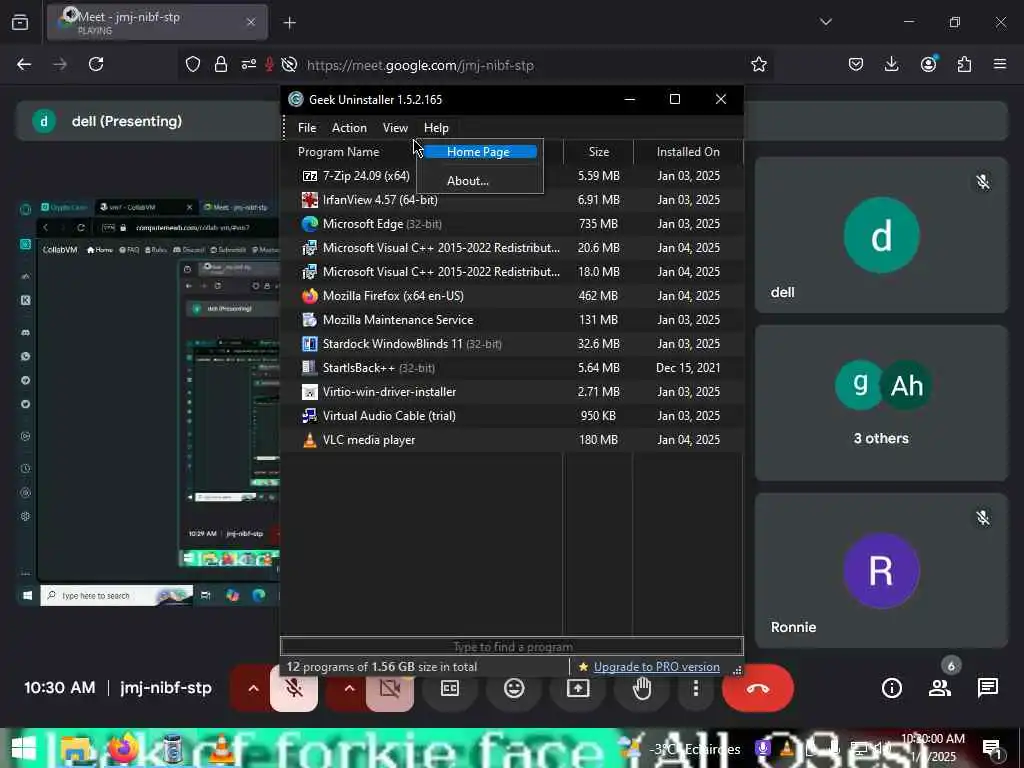The height and width of the screenshot is (768, 1024).
Task: Select the Microsoft Edge icon in list
Action: click(310, 224)
